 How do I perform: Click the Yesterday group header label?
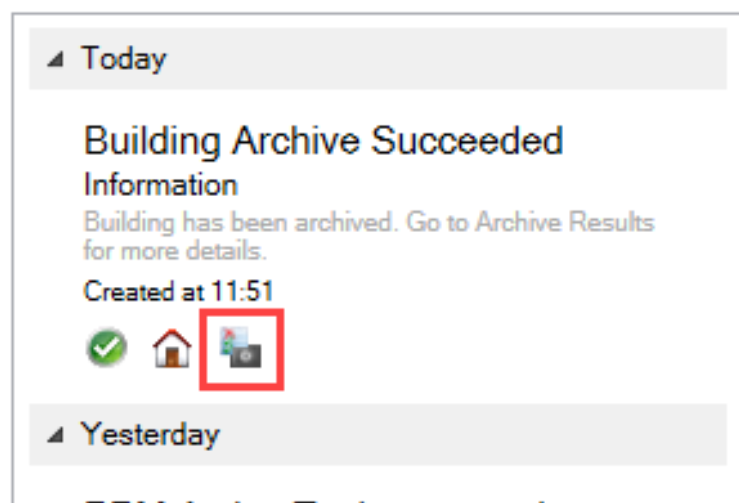pos(150,435)
